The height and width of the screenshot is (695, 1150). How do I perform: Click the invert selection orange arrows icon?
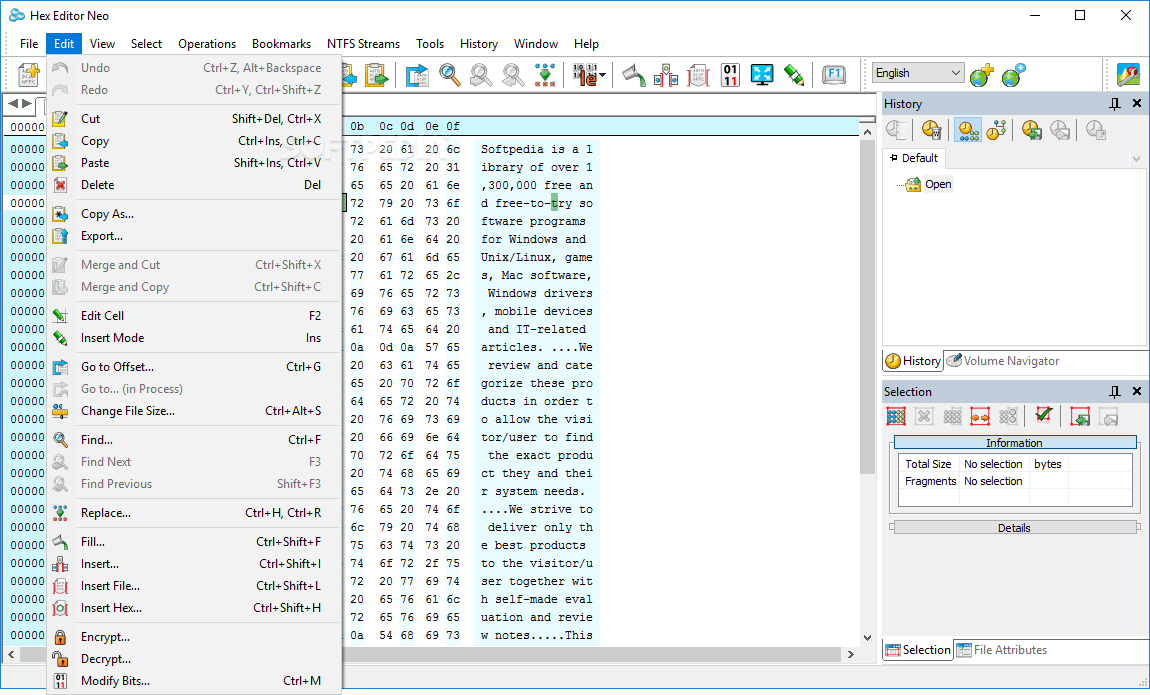pyautogui.click(x=980, y=416)
